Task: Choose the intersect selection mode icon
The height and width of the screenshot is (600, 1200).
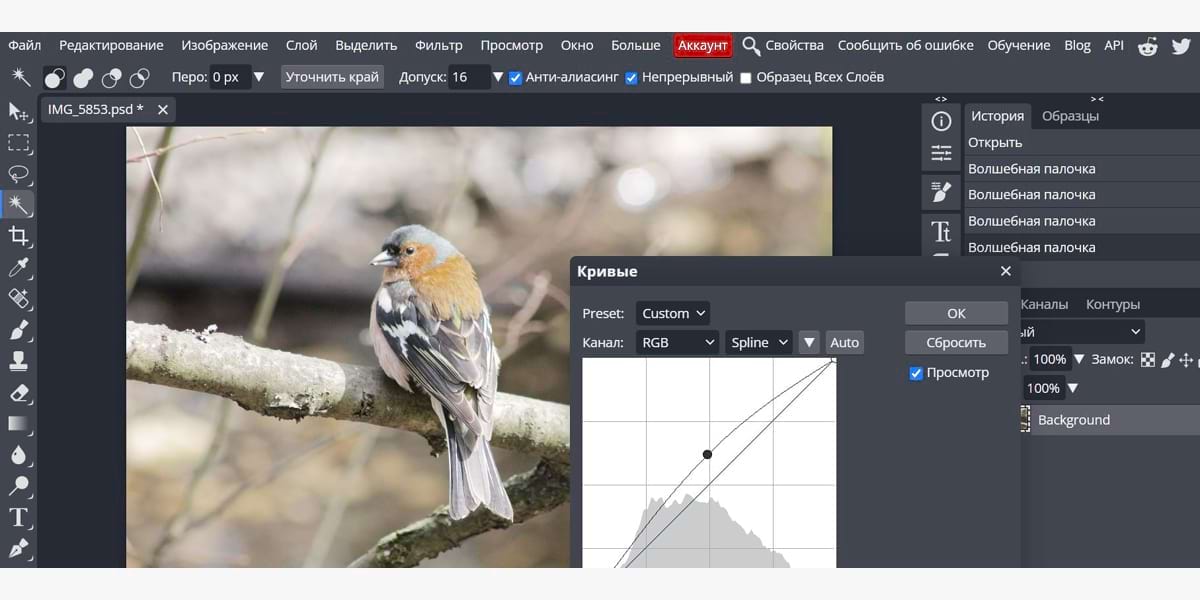Action: click(x=140, y=77)
